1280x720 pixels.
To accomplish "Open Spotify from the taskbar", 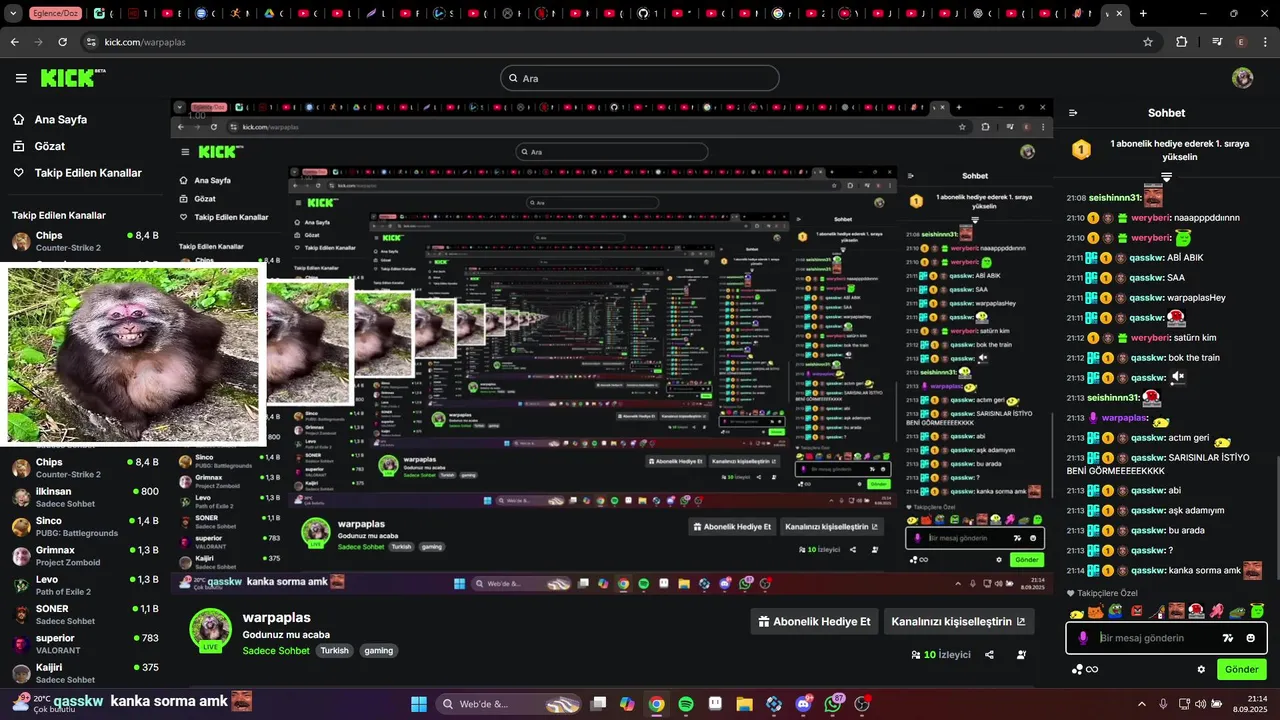I will pyautogui.click(x=686, y=704).
